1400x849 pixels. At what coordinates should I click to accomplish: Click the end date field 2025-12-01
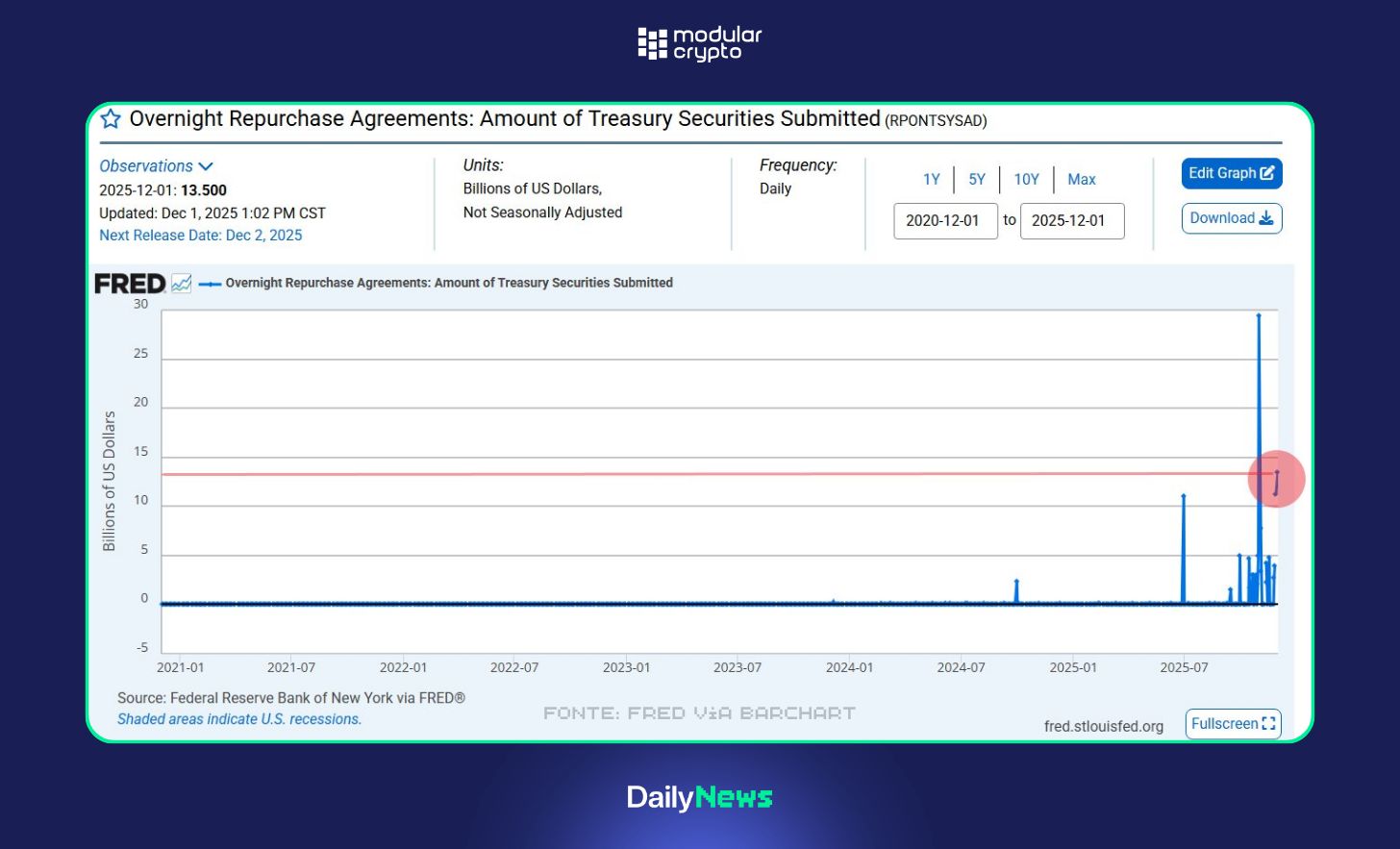(x=1071, y=221)
